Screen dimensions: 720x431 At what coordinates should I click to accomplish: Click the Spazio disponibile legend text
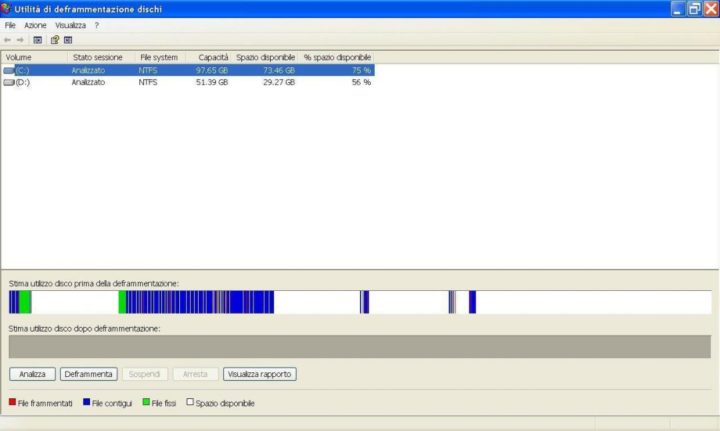(x=225, y=403)
